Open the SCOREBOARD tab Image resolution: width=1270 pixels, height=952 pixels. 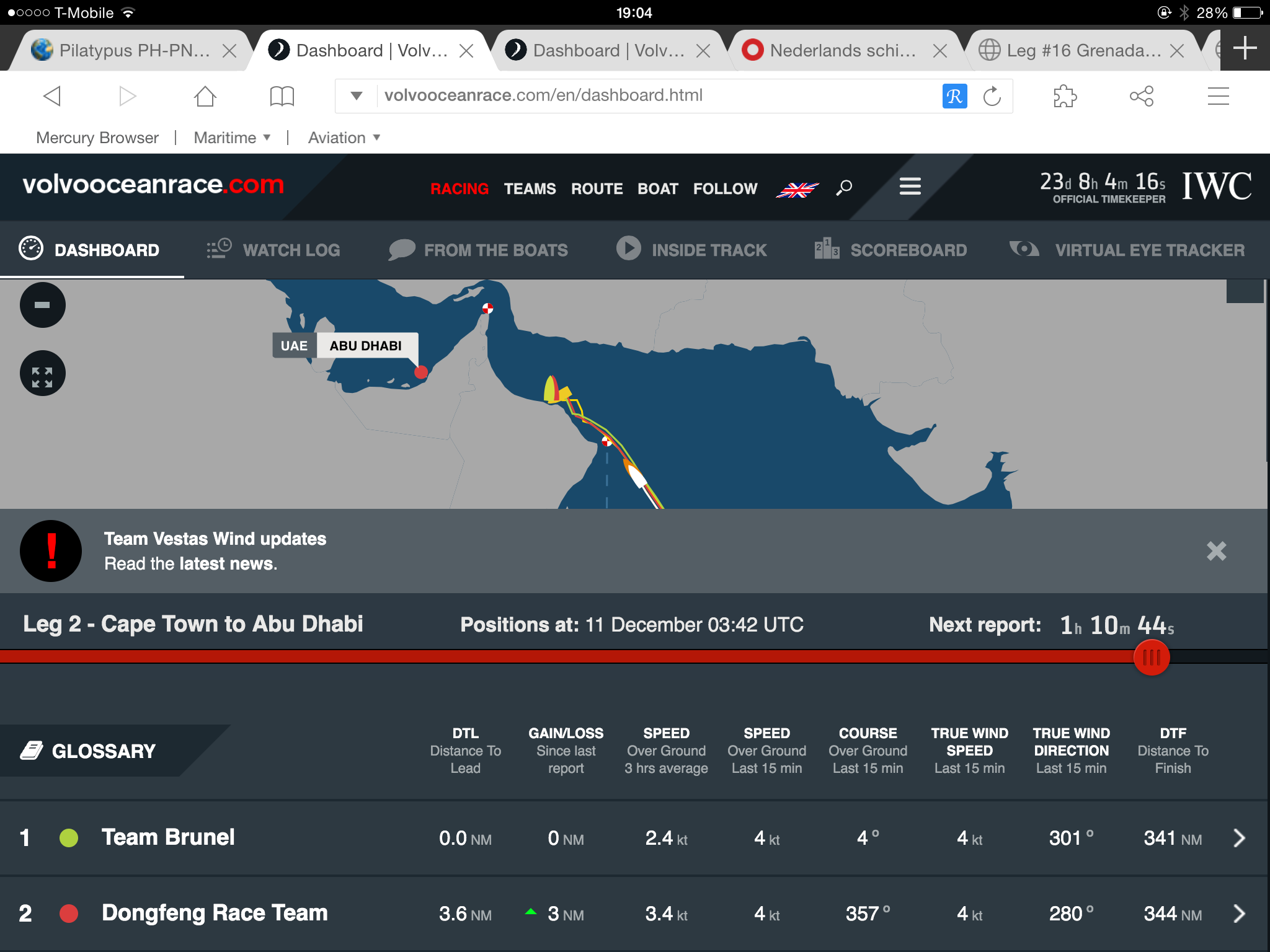890,250
